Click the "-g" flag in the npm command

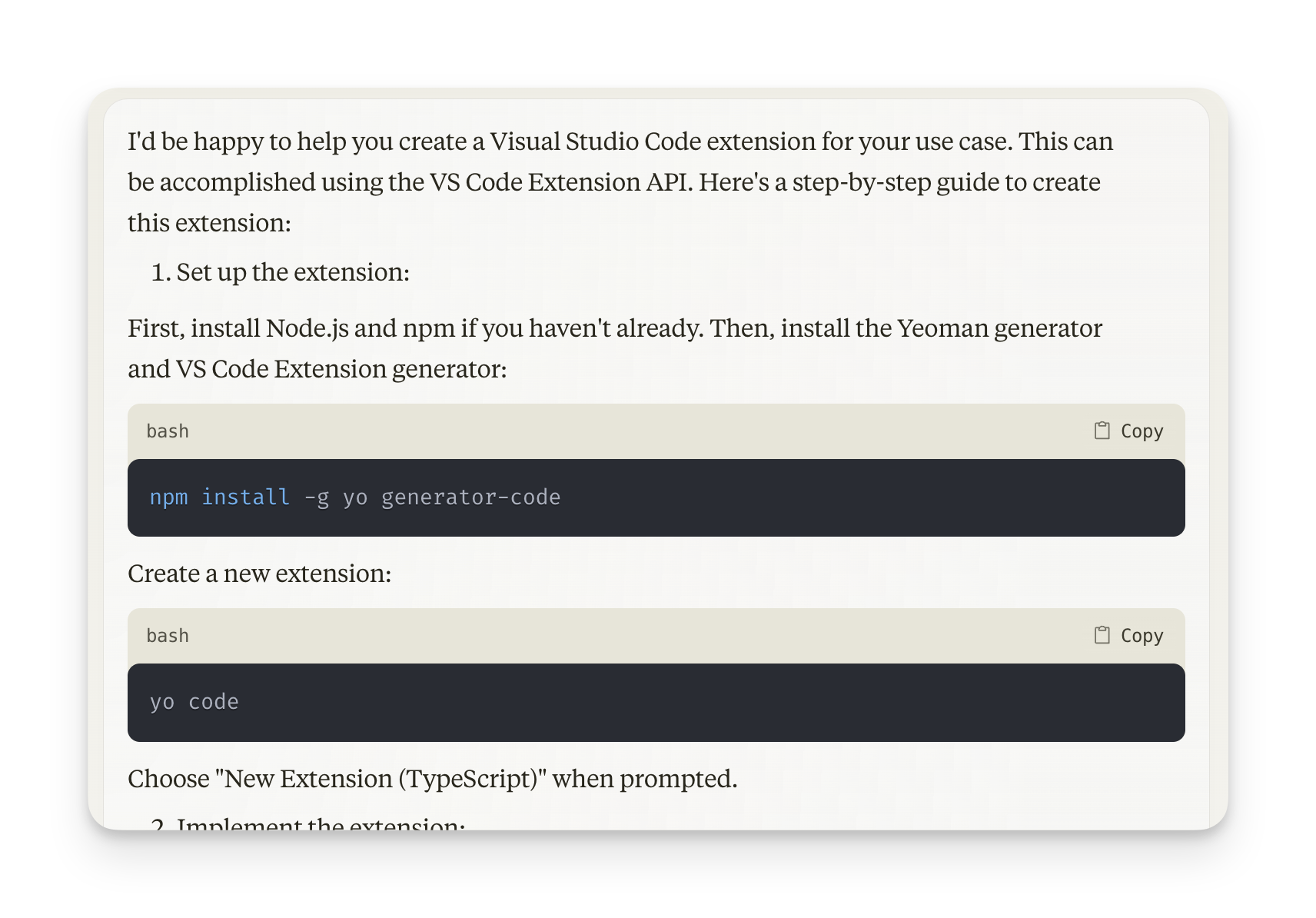(x=317, y=497)
